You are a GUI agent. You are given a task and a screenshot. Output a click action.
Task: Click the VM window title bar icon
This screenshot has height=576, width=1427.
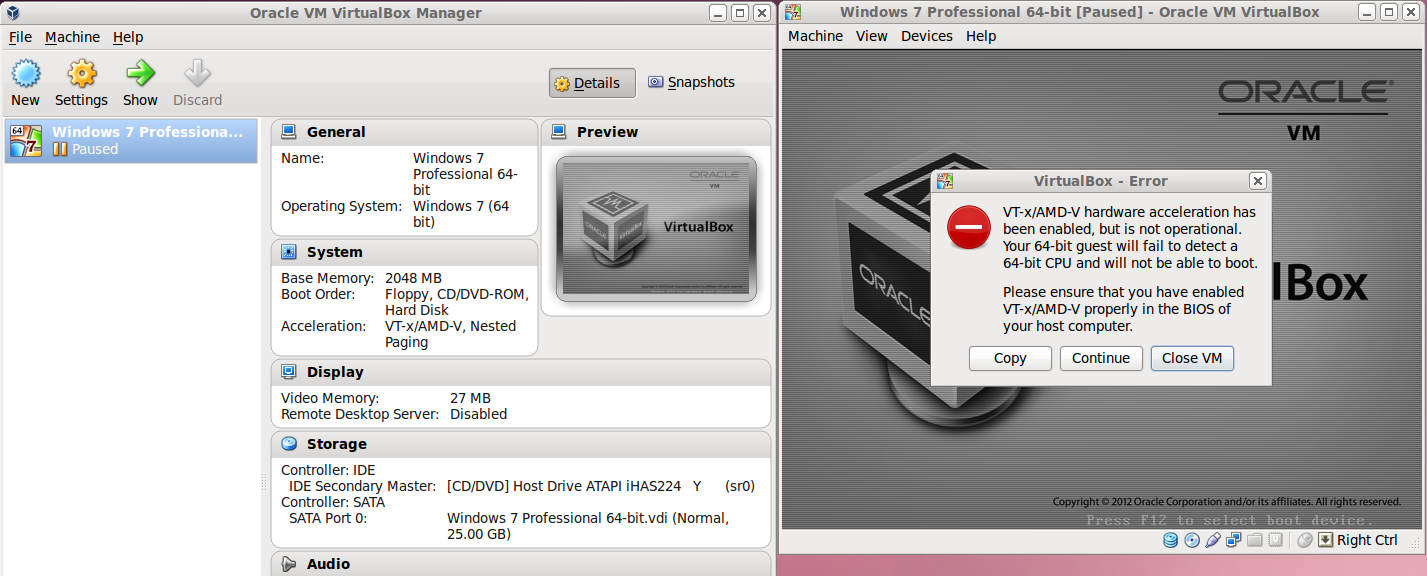point(792,12)
